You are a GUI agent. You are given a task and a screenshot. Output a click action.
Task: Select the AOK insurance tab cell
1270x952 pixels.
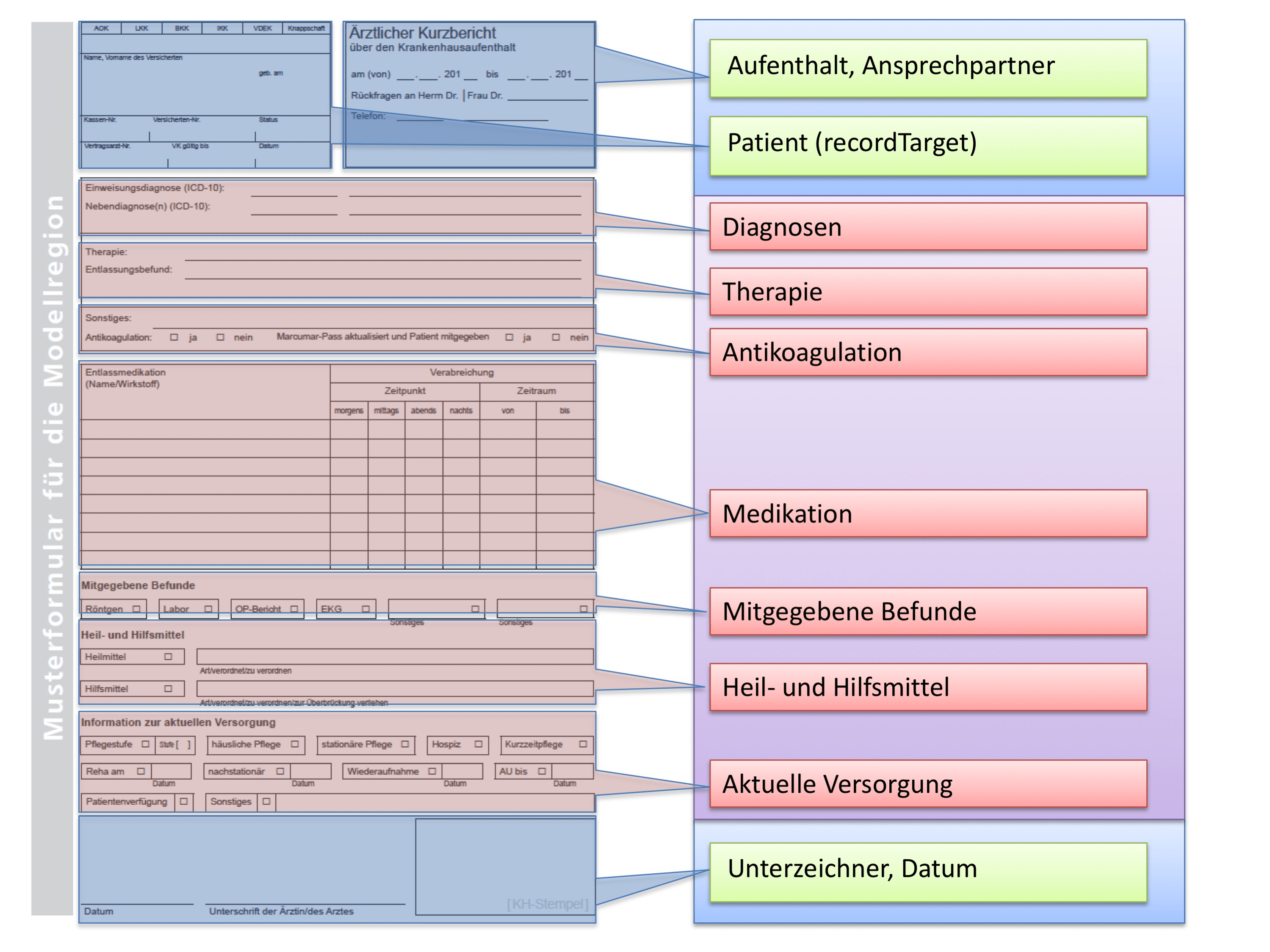pos(101,28)
